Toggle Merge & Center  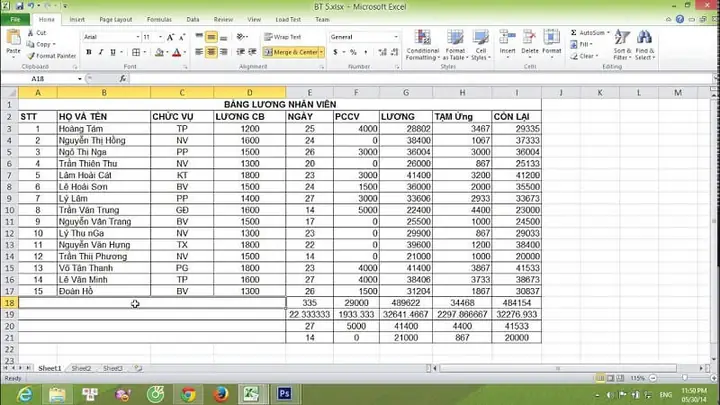click(291, 52)
